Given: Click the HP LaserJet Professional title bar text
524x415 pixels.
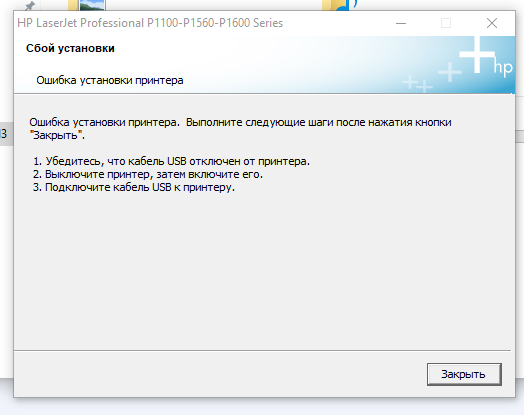Looking at the screenshot, I should pos(150,23).
